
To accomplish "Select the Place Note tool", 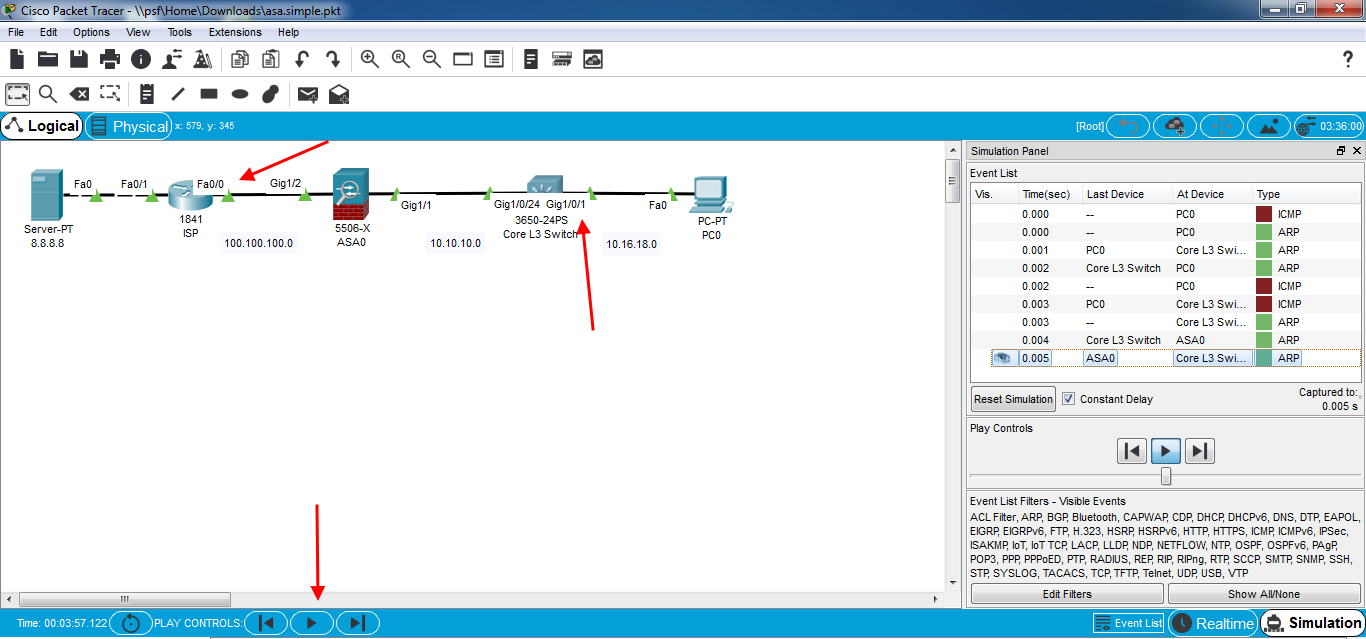I will coord(147,94).
